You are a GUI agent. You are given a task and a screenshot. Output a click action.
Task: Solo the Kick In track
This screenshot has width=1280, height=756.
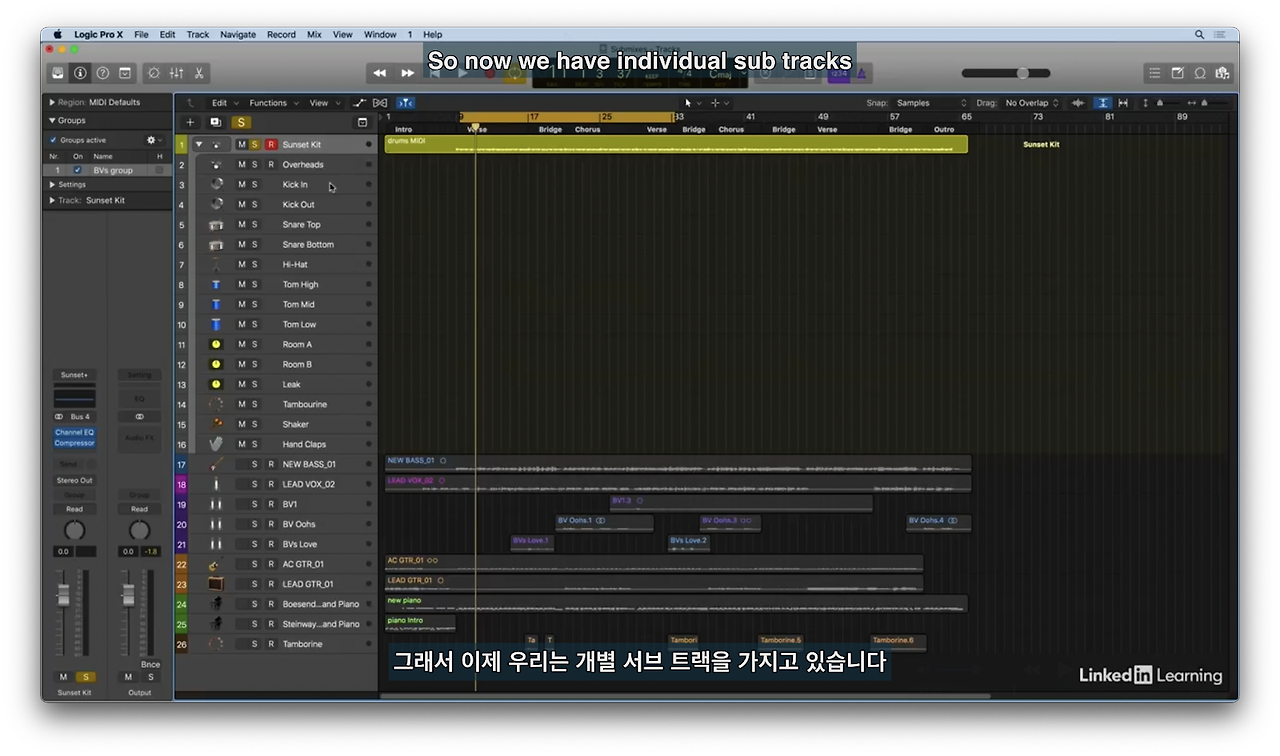coord(255,184)
